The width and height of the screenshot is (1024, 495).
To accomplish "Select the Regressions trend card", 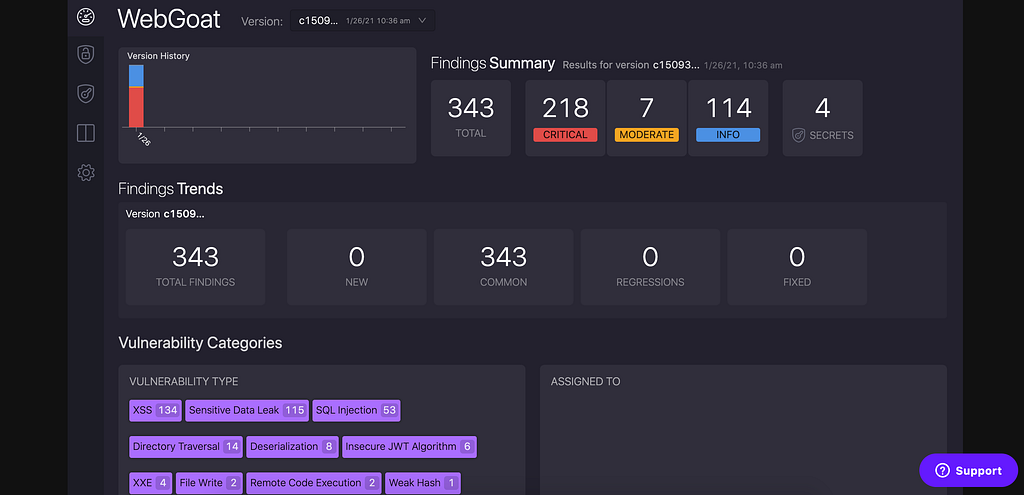I will click(650, 266).
